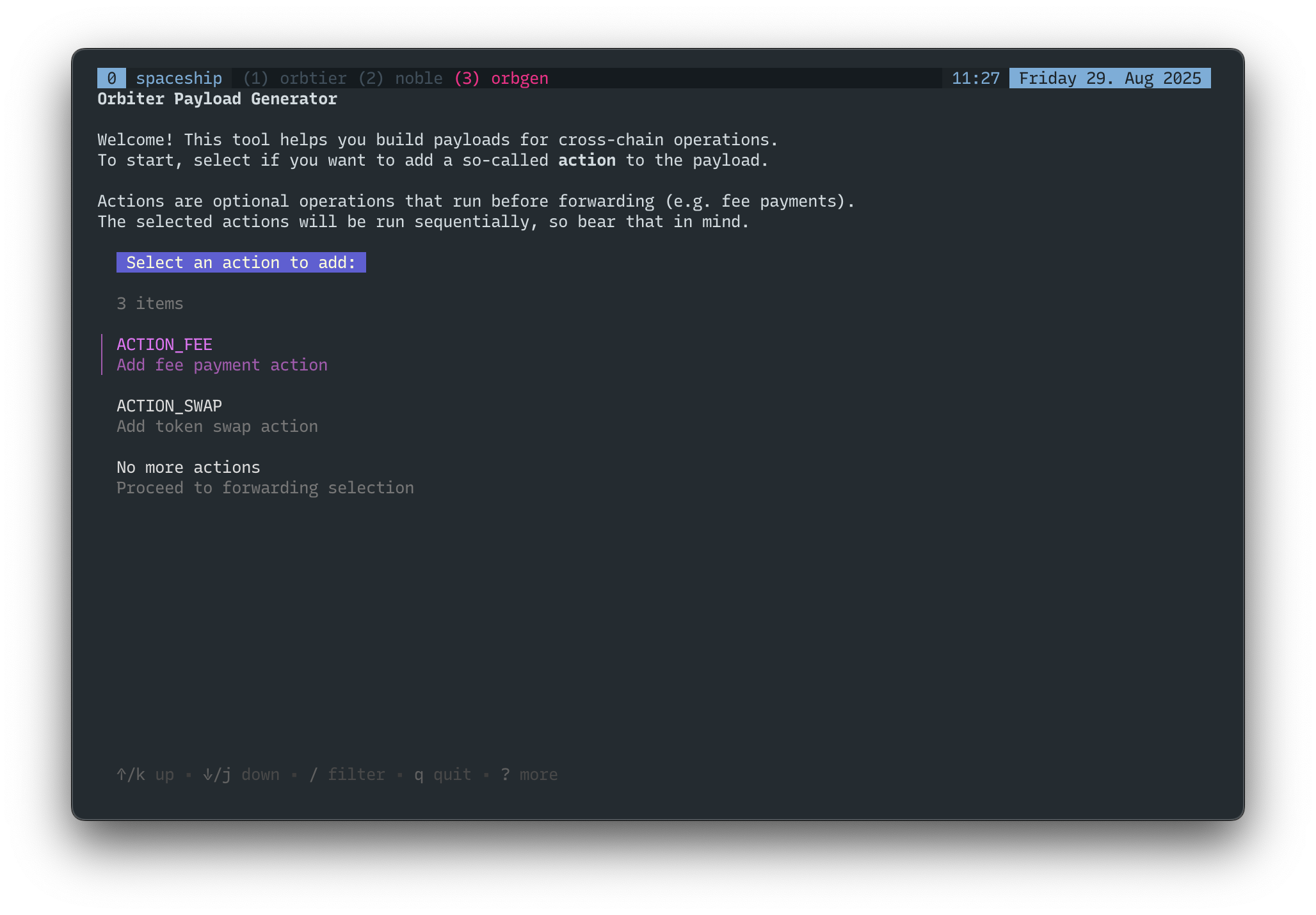Click 'Add fee payment action' description
This screenshot has width=1316, height=915.
221,365
